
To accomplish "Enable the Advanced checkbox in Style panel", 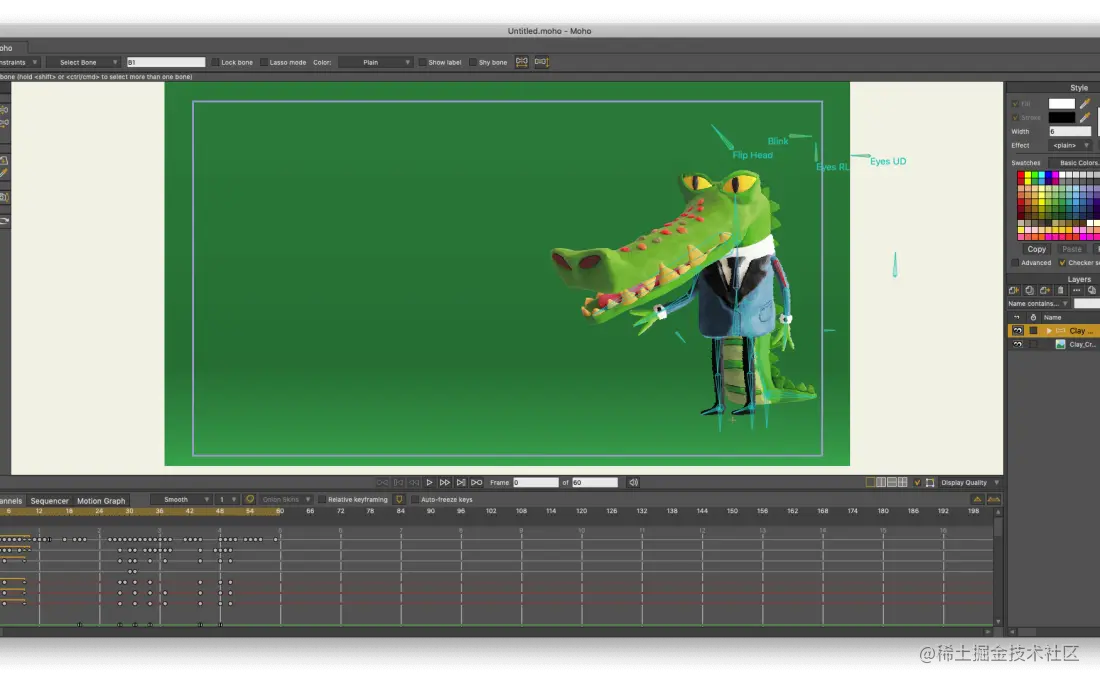I will (1015, 263).
